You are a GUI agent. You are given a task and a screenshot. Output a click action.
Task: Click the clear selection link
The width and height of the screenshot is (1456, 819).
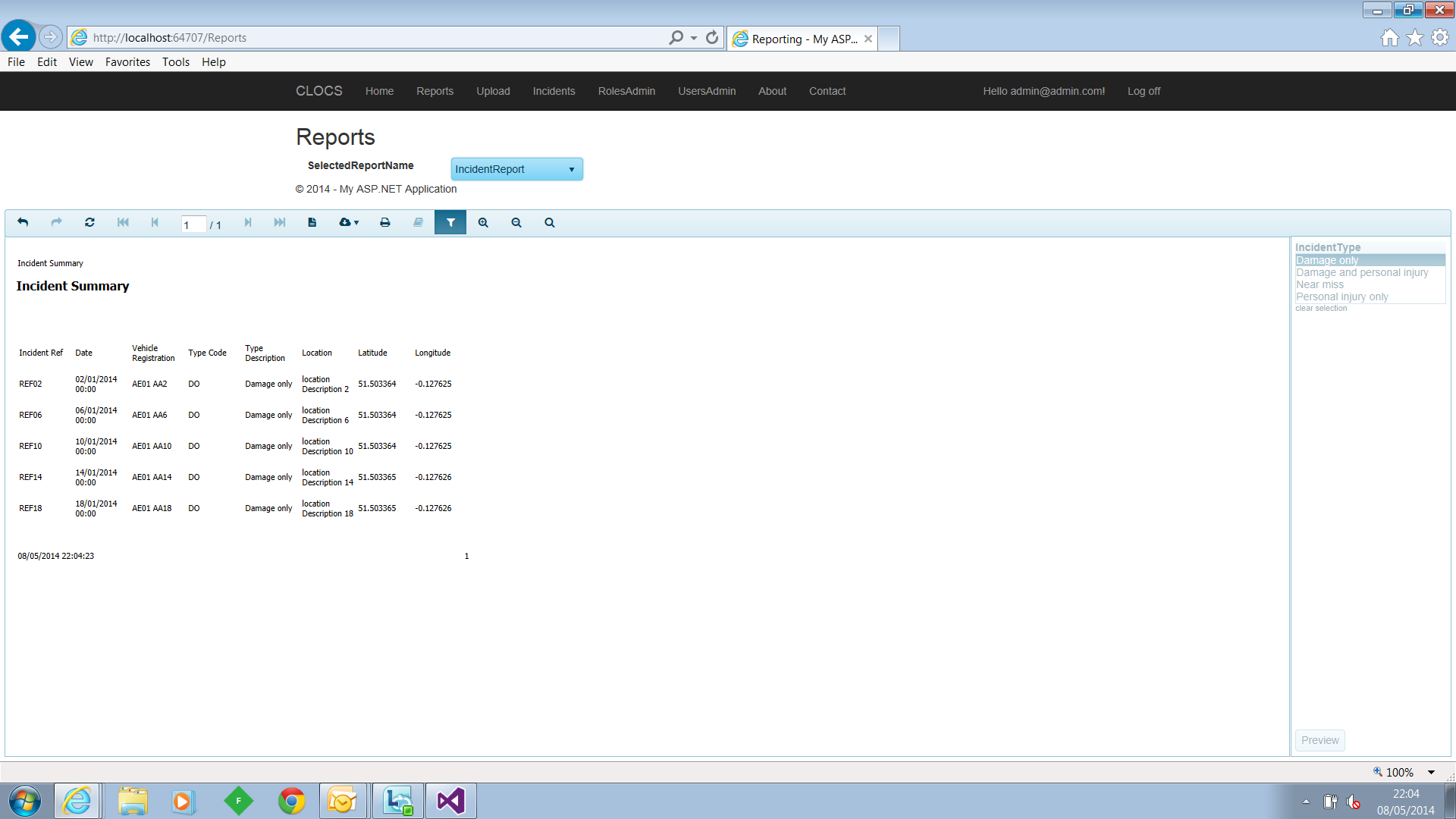(x=1321, y=308)
